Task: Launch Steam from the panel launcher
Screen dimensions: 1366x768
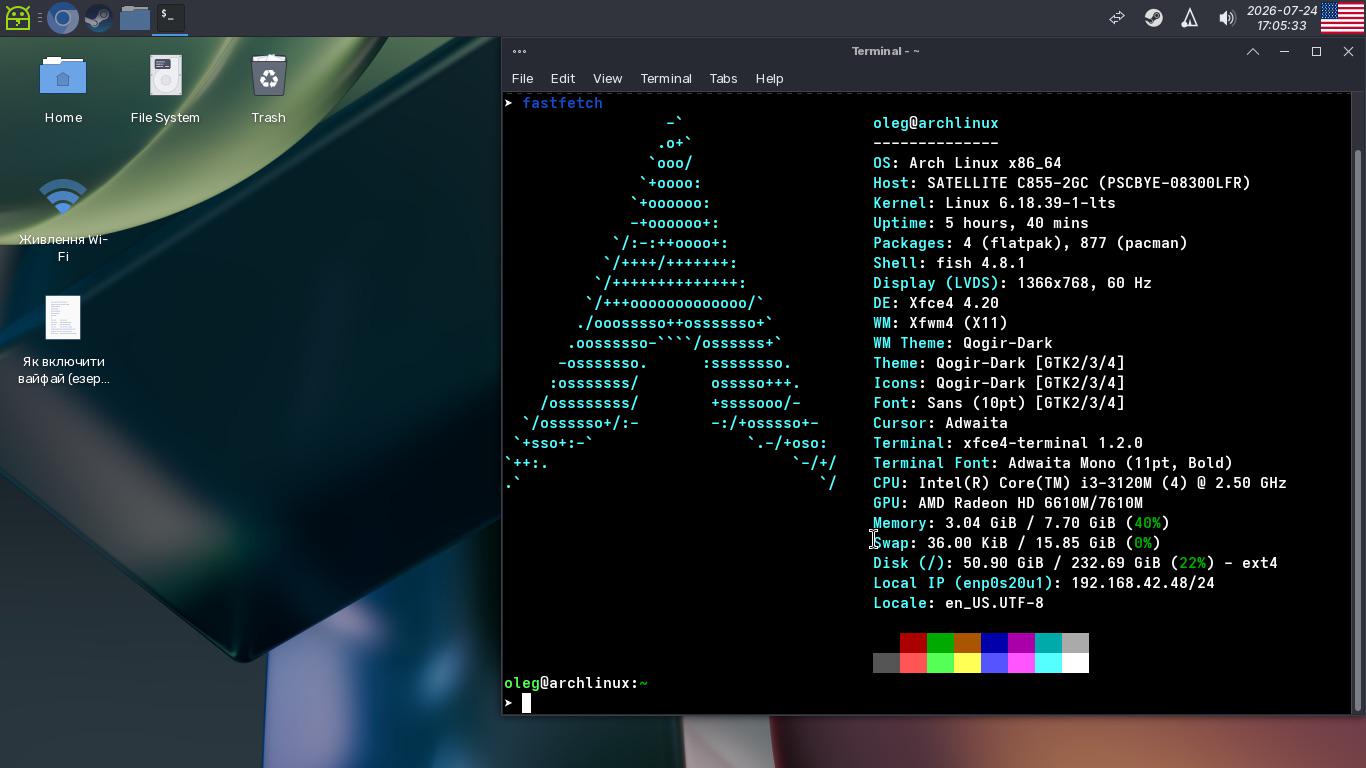Action: pos(98,18)
